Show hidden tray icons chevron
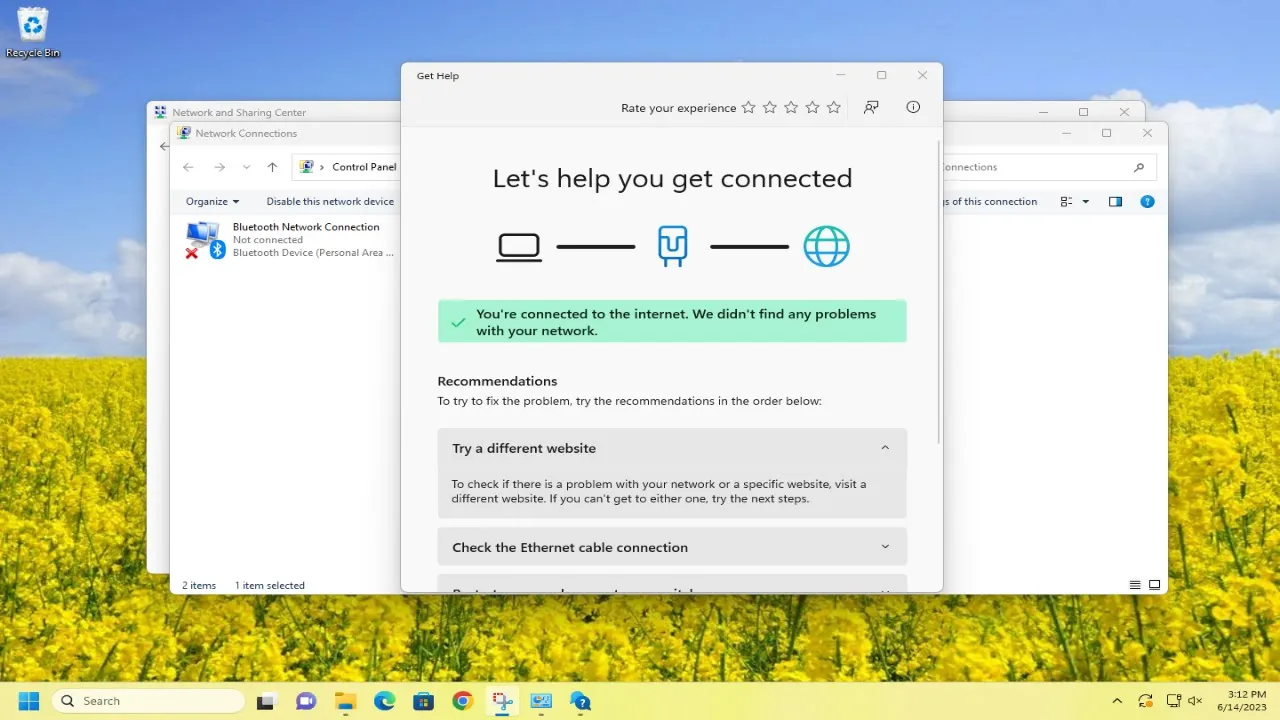The image size is (1280, 720). [1117, 701]
